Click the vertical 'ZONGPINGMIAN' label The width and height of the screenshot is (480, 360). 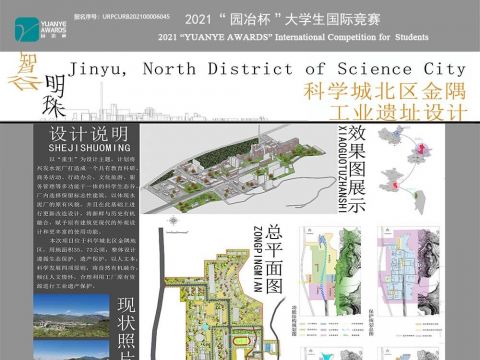258,259
